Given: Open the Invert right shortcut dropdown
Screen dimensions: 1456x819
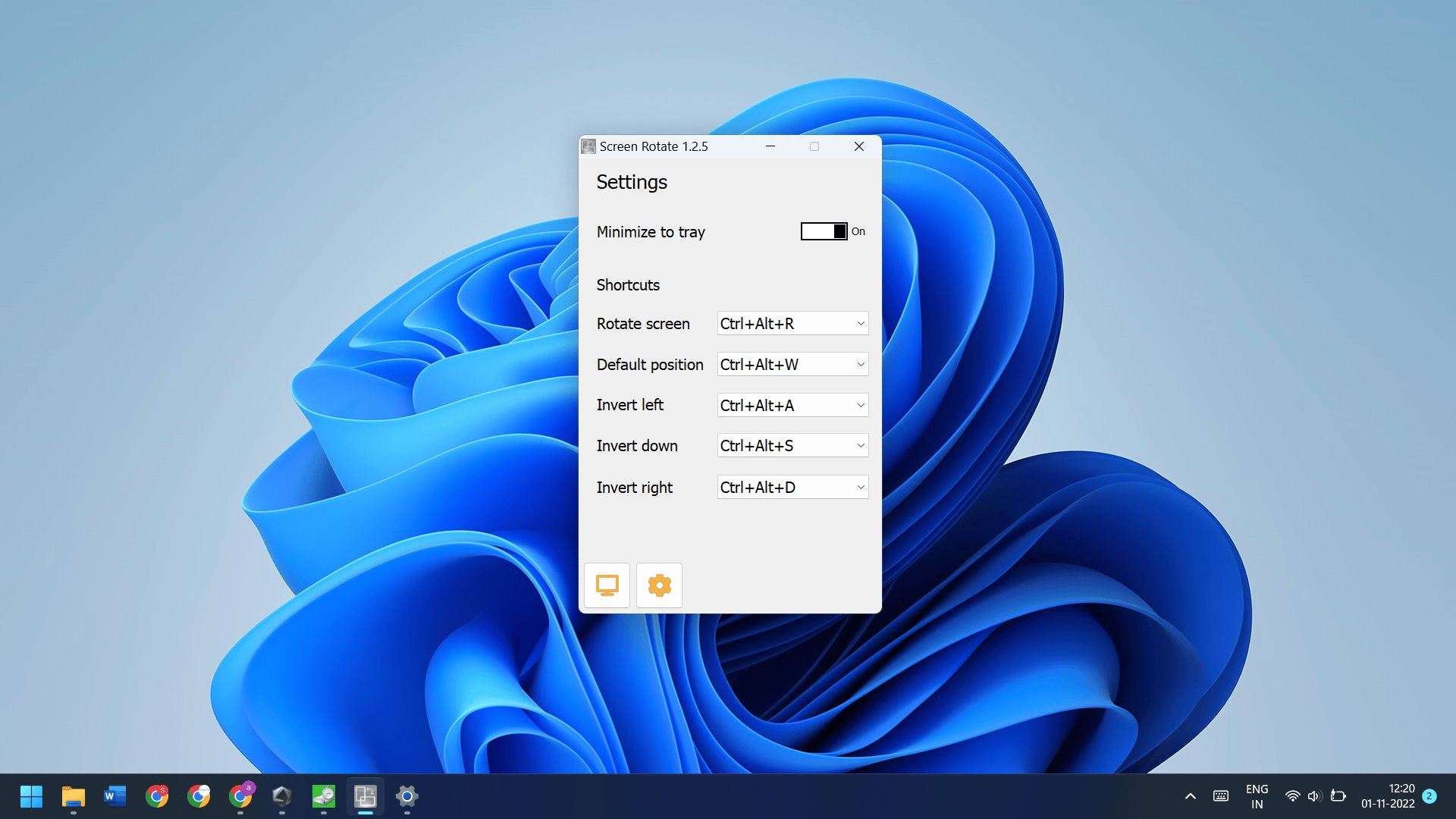Looking at the screenshot, I should pos(792,488).
